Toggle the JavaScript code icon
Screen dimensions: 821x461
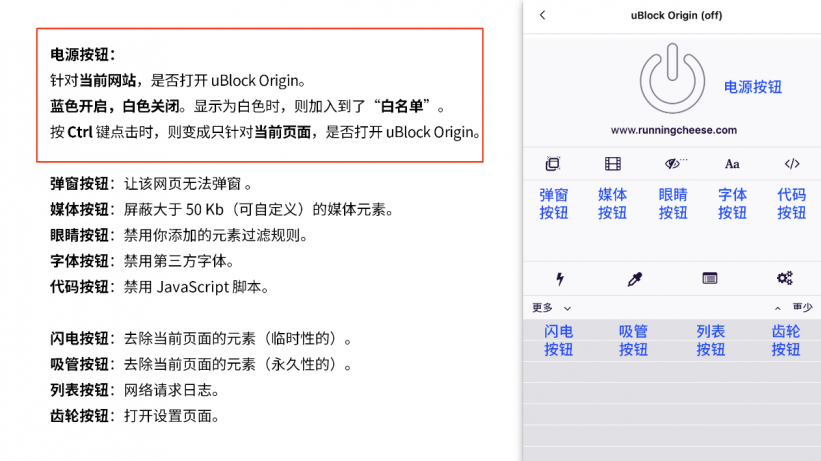click(x=792, y=164)
